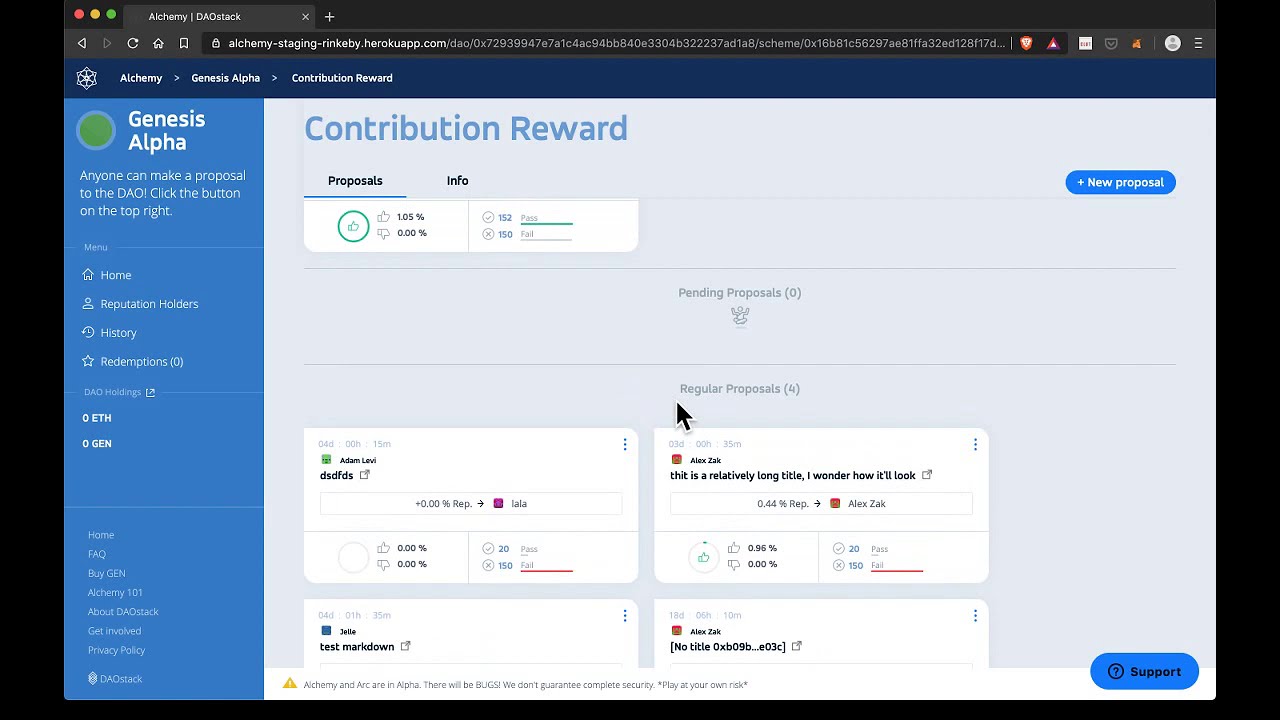
Task: Open the DAO Holdings external link icon
Action: tap(150, 392)
